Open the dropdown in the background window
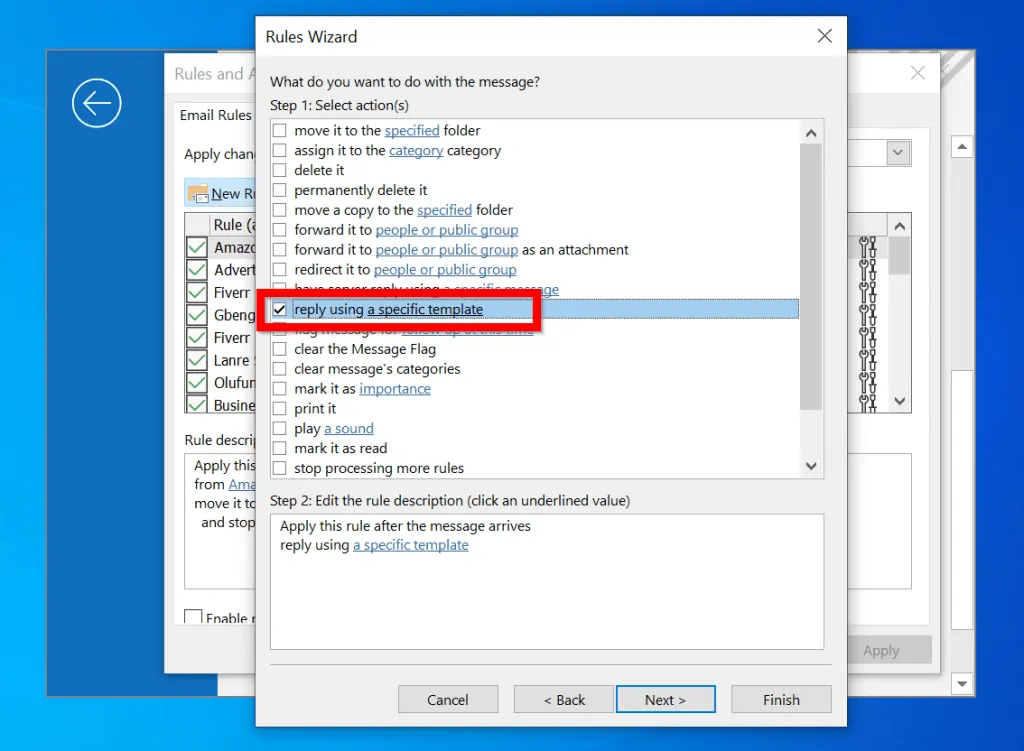 pos(896,152)
